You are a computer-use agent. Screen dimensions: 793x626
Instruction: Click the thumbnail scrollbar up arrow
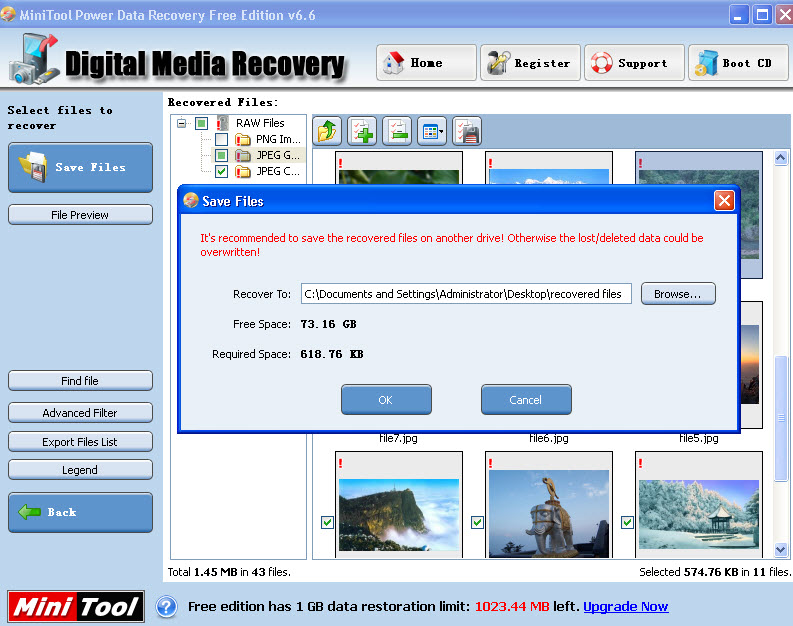[x=780, y=158]
